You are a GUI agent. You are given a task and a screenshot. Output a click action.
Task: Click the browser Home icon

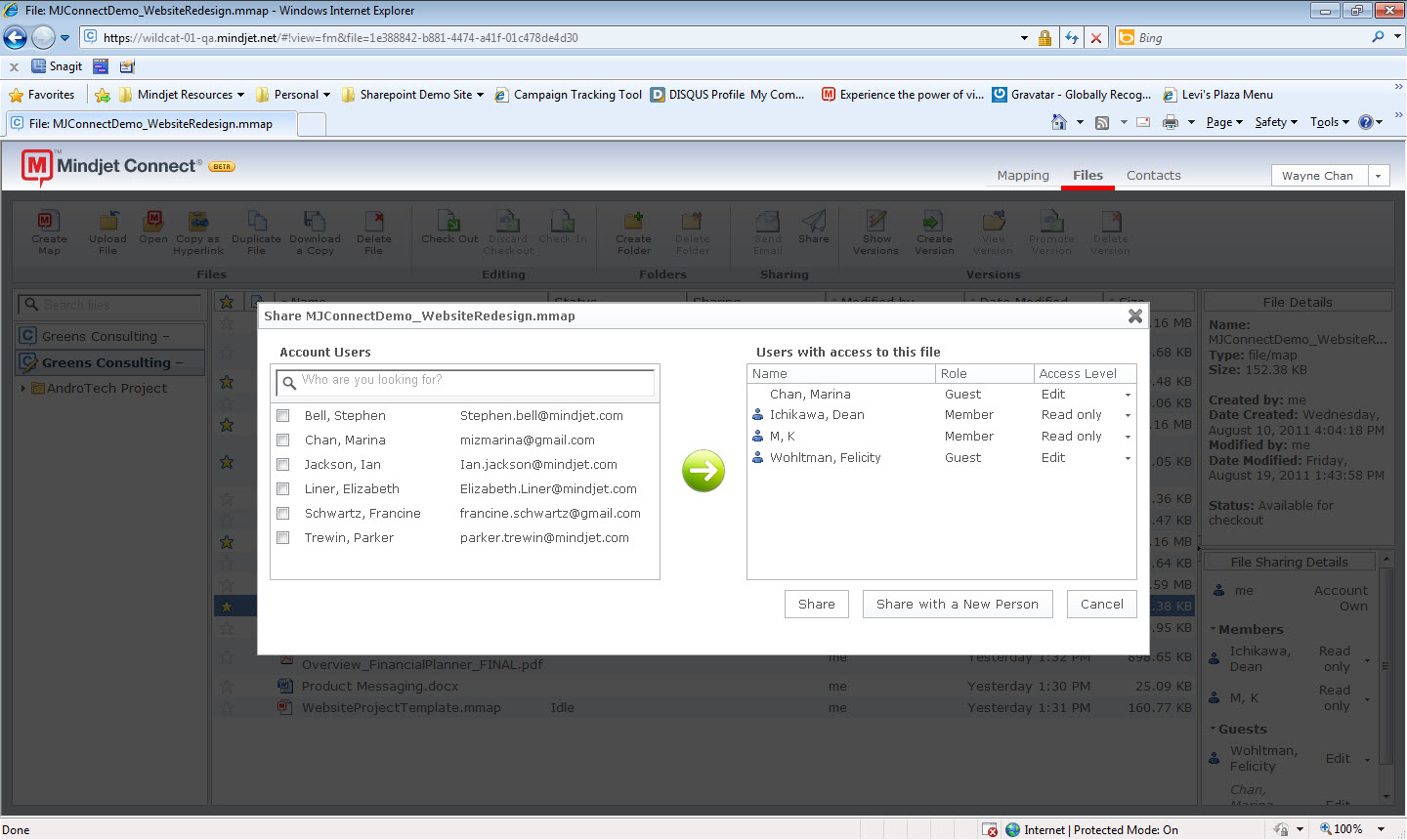[1059, 122]
